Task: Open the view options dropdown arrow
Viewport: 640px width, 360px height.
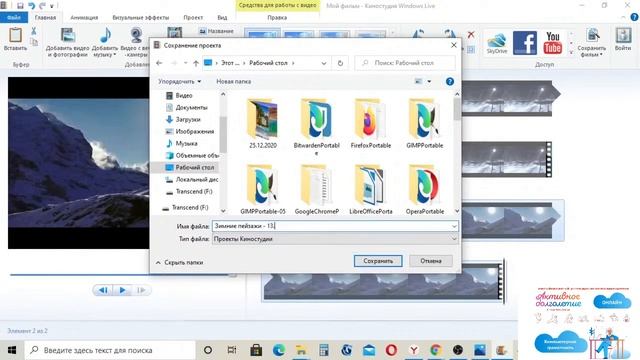Action: 429,82
